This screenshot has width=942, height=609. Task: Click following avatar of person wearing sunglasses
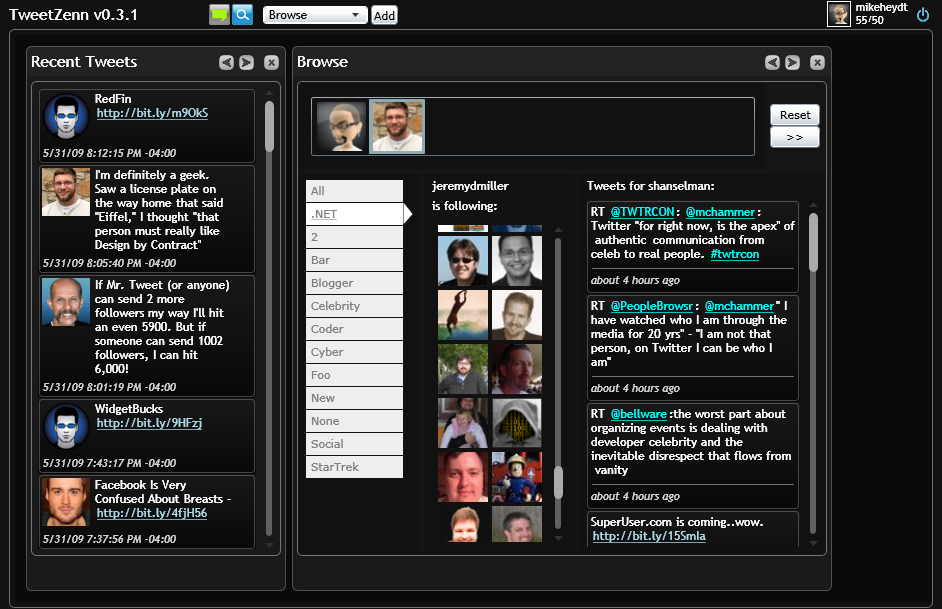(463, 260)
